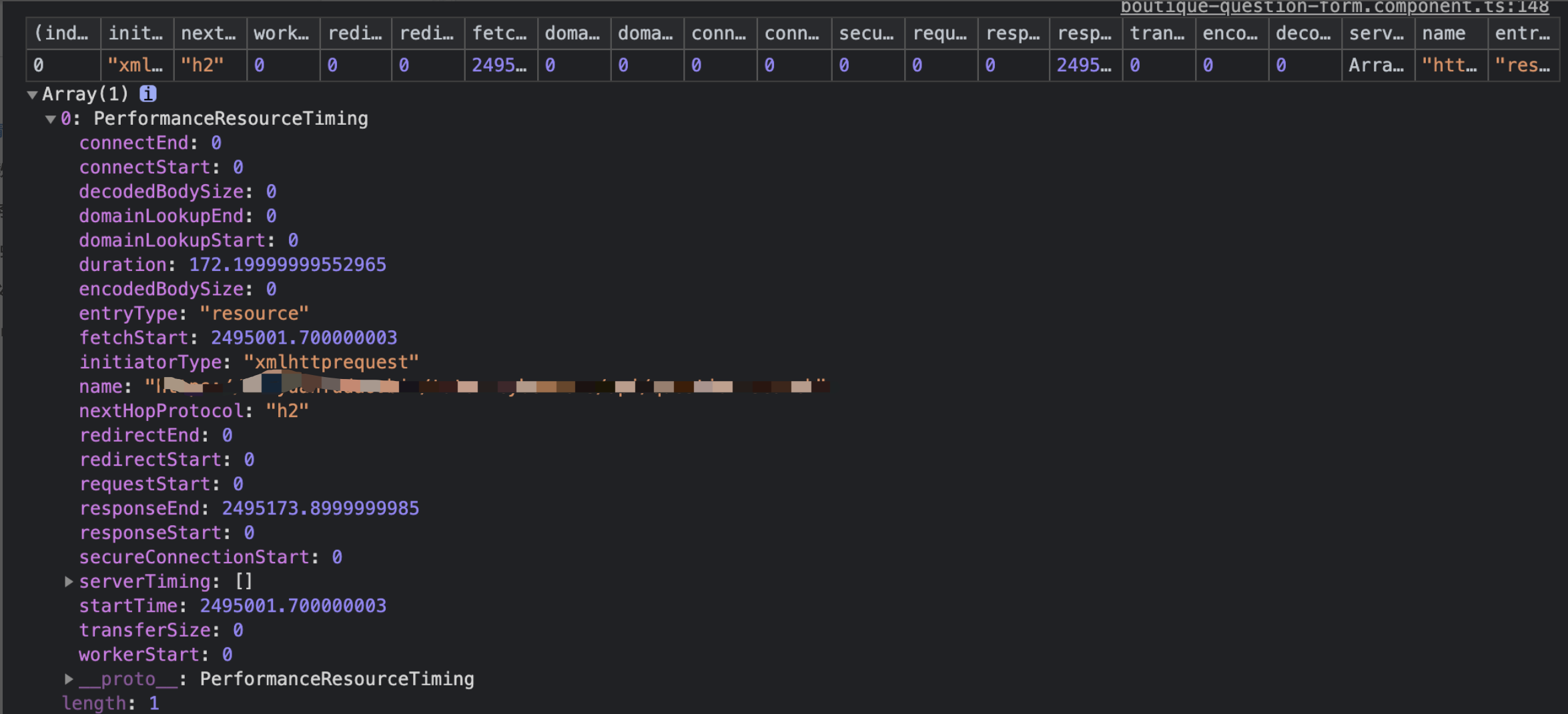The height and width of the screenshot is (714, 1568).
Task: Expand the __proto__ PerformanceResourceTiming object
Action: (x=69, y=679)
